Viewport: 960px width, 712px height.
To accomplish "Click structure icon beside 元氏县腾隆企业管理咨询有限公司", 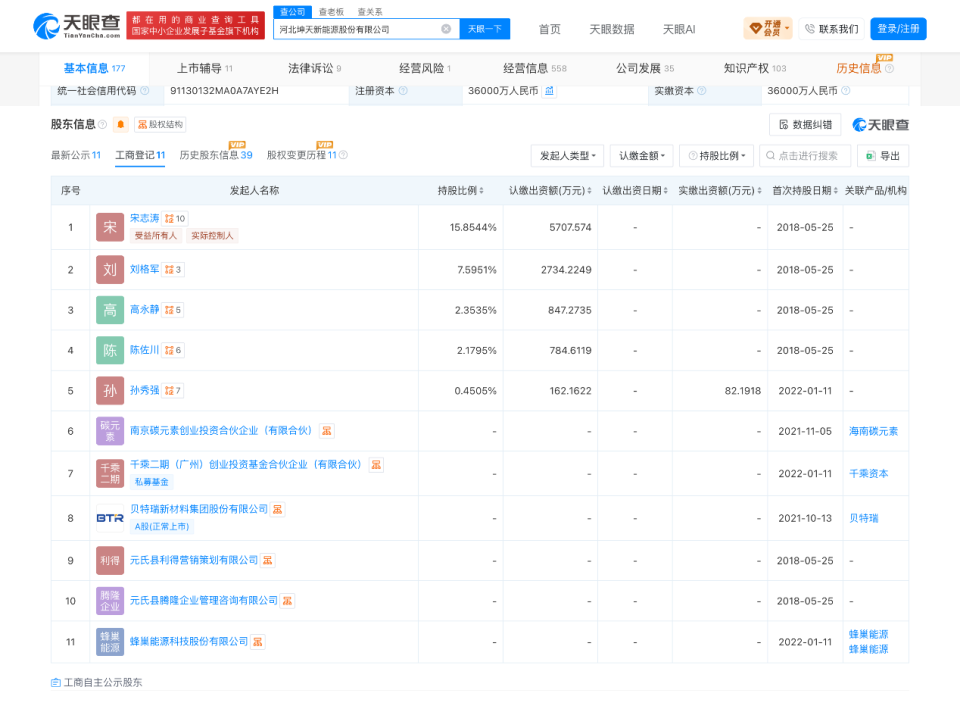I will [x=287, y=601].
